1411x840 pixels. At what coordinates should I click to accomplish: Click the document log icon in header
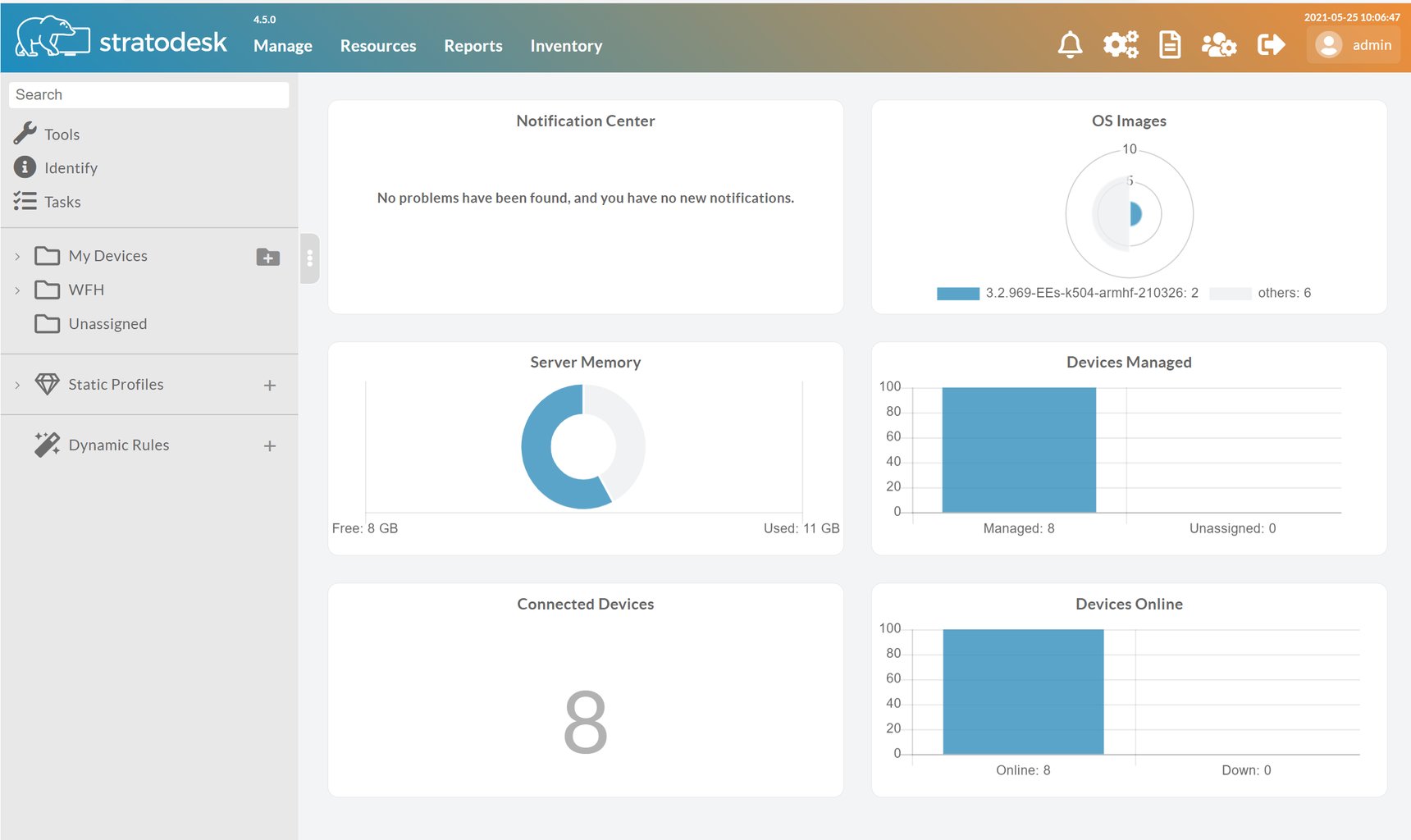pyautogui.click(x=1170, y=45)
